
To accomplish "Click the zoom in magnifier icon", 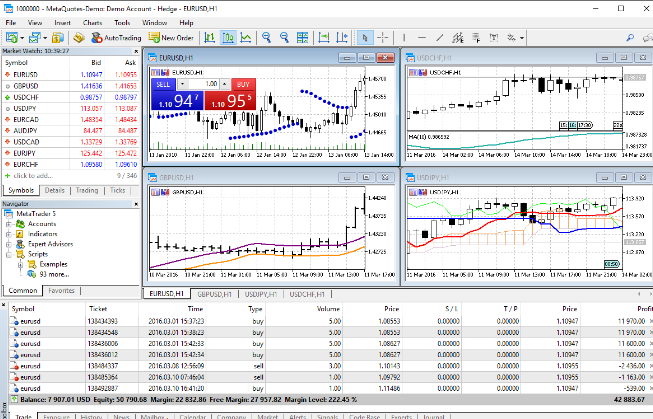I will tap(267, 37).
